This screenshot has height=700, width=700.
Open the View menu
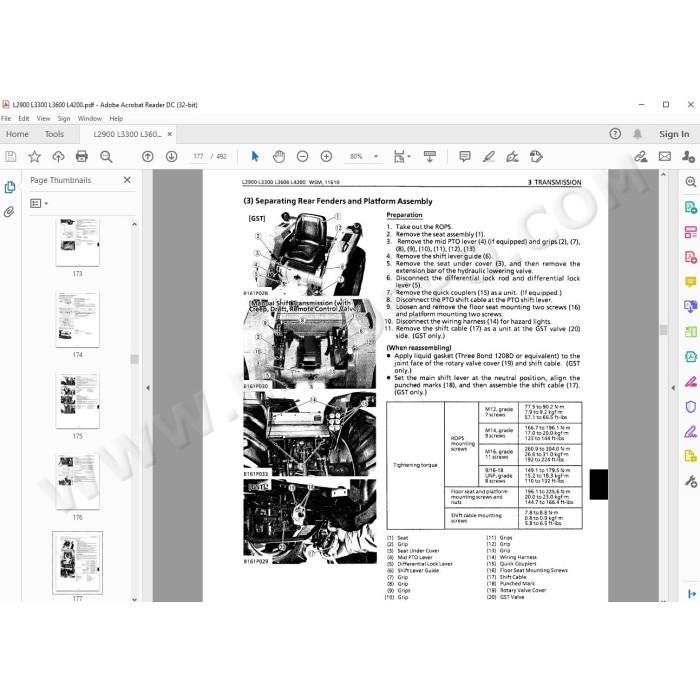tap(43, 118)
